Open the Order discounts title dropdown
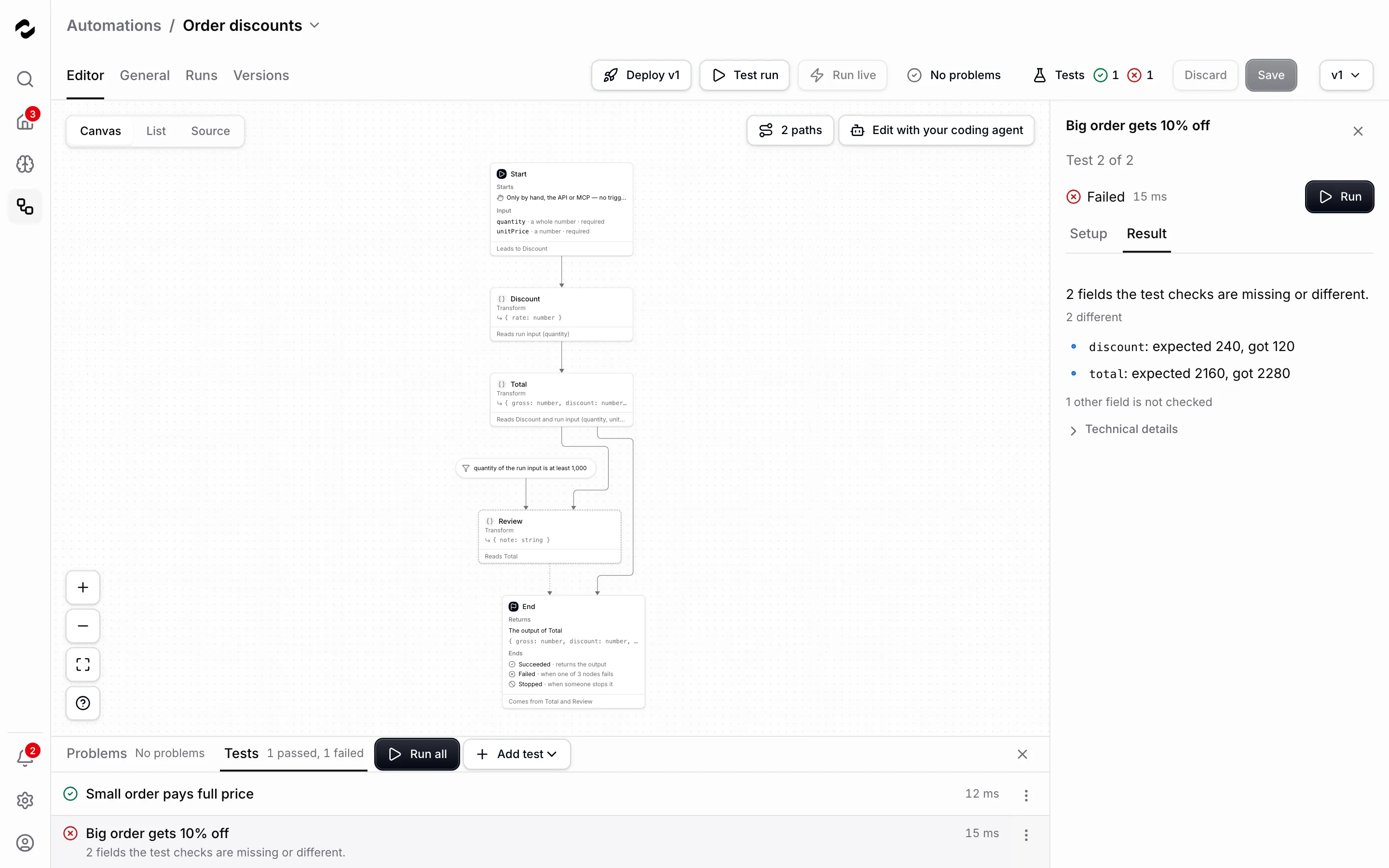The image size is (1389, 868). pyautogui.click(x=314, y=25)
